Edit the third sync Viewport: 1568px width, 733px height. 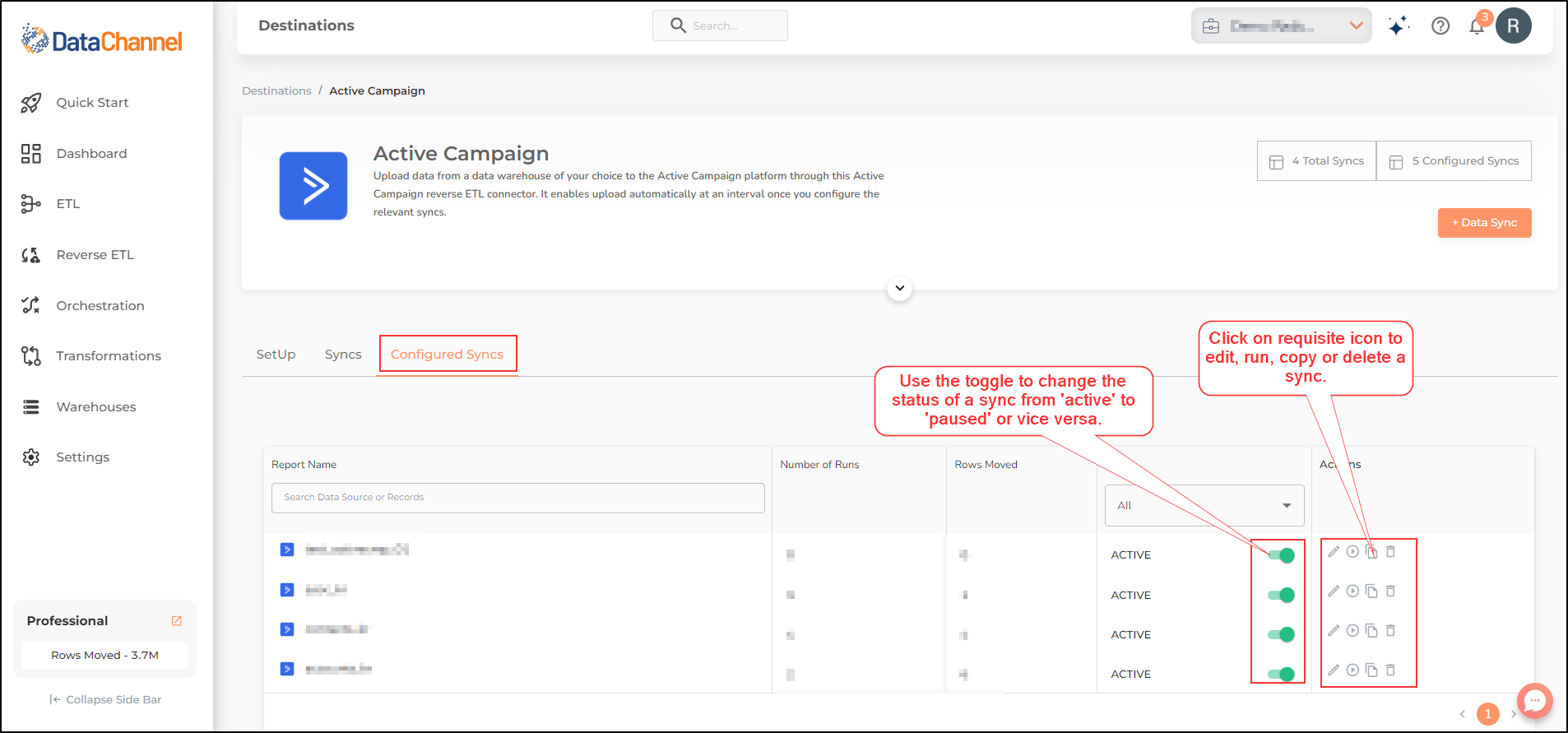pyautogui.click(x=1334, y=631)
